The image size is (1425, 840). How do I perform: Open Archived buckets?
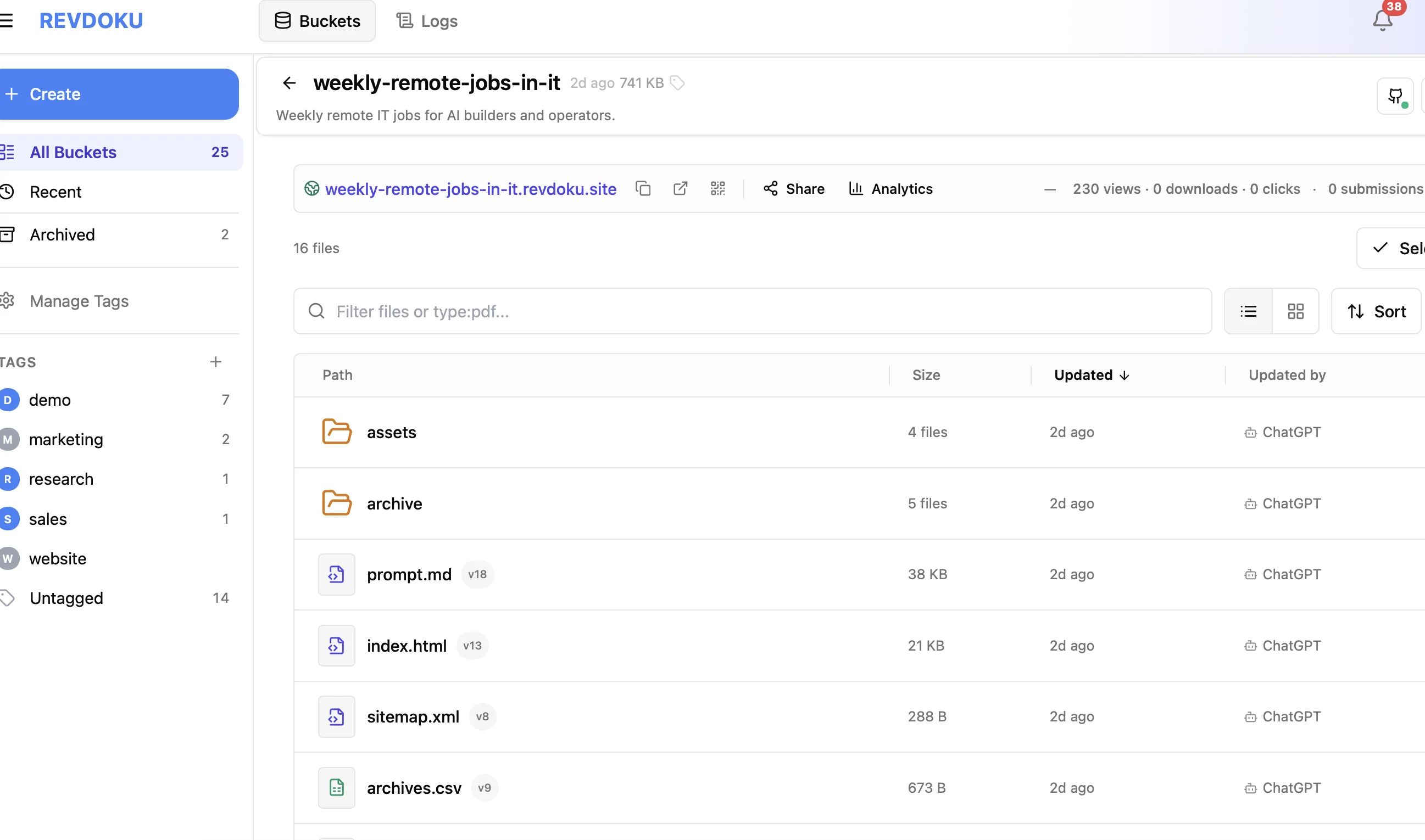pos(120,234)
